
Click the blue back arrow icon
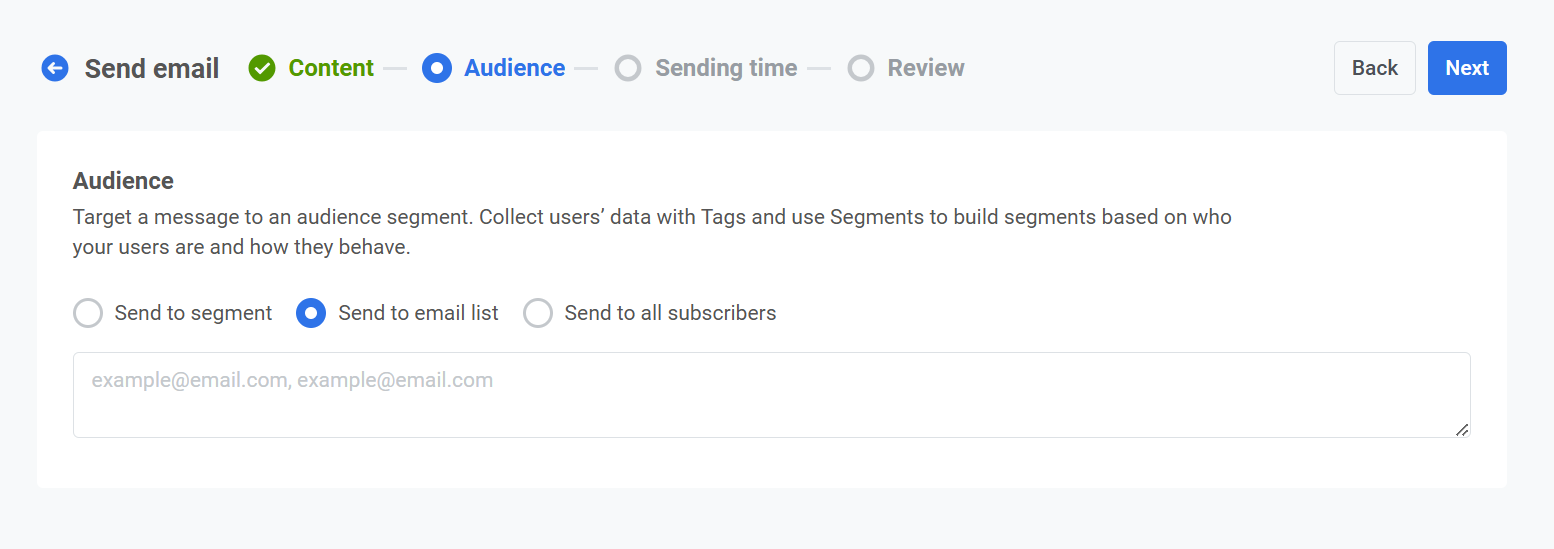[55, 68]
